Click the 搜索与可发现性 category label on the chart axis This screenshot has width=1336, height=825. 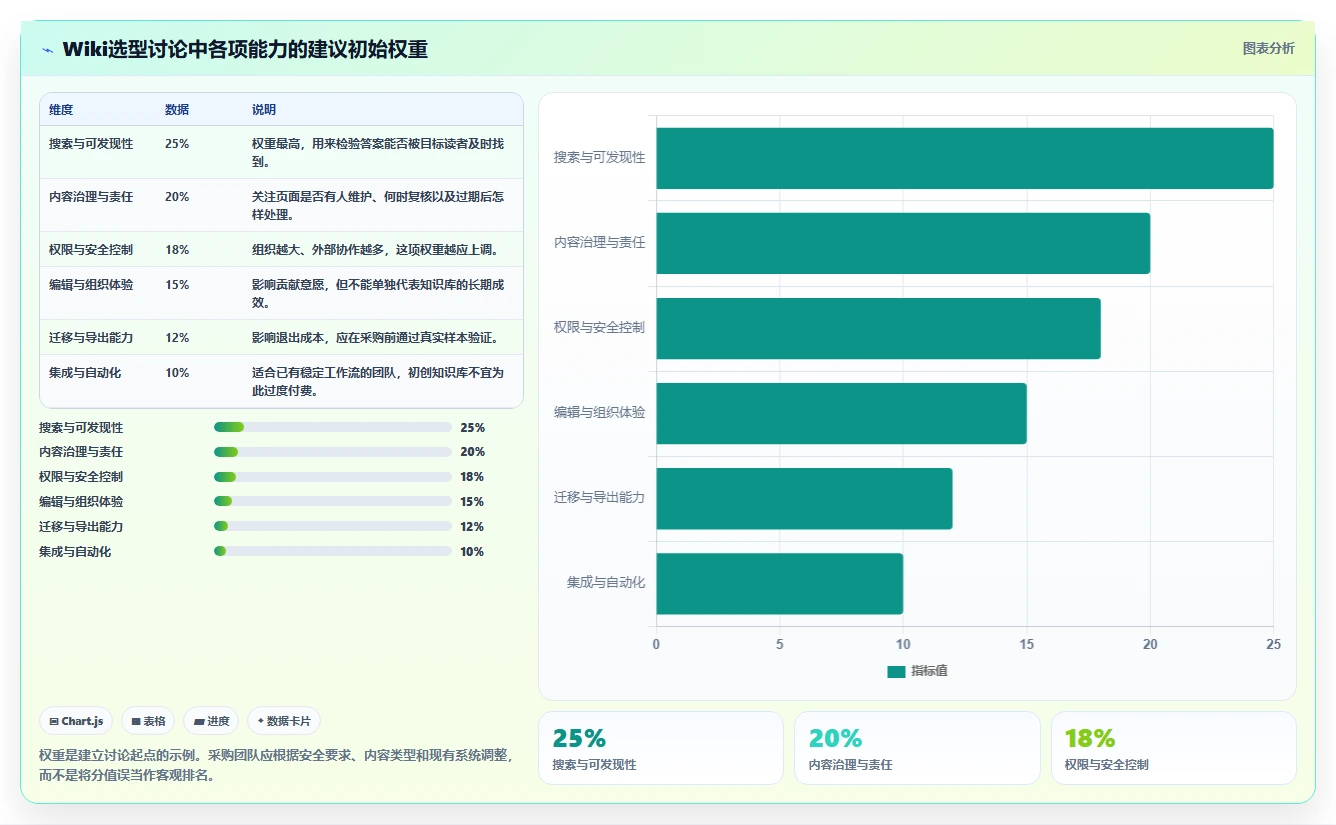pyautogui.click(x=600, y=158)
